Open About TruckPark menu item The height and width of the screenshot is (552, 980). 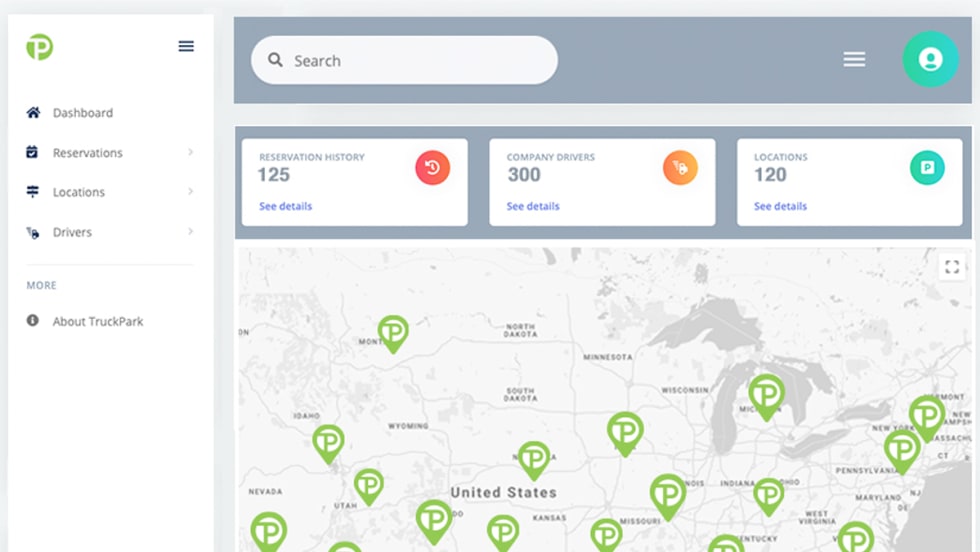(97, 321)
